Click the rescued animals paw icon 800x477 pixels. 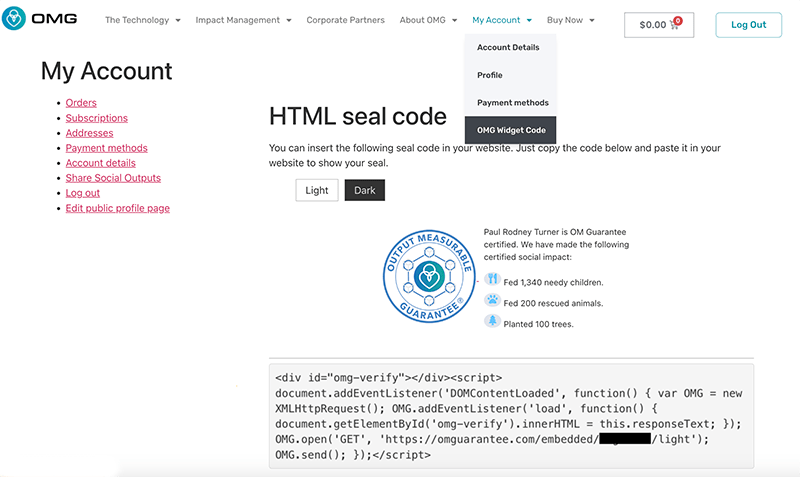[492, 301]
